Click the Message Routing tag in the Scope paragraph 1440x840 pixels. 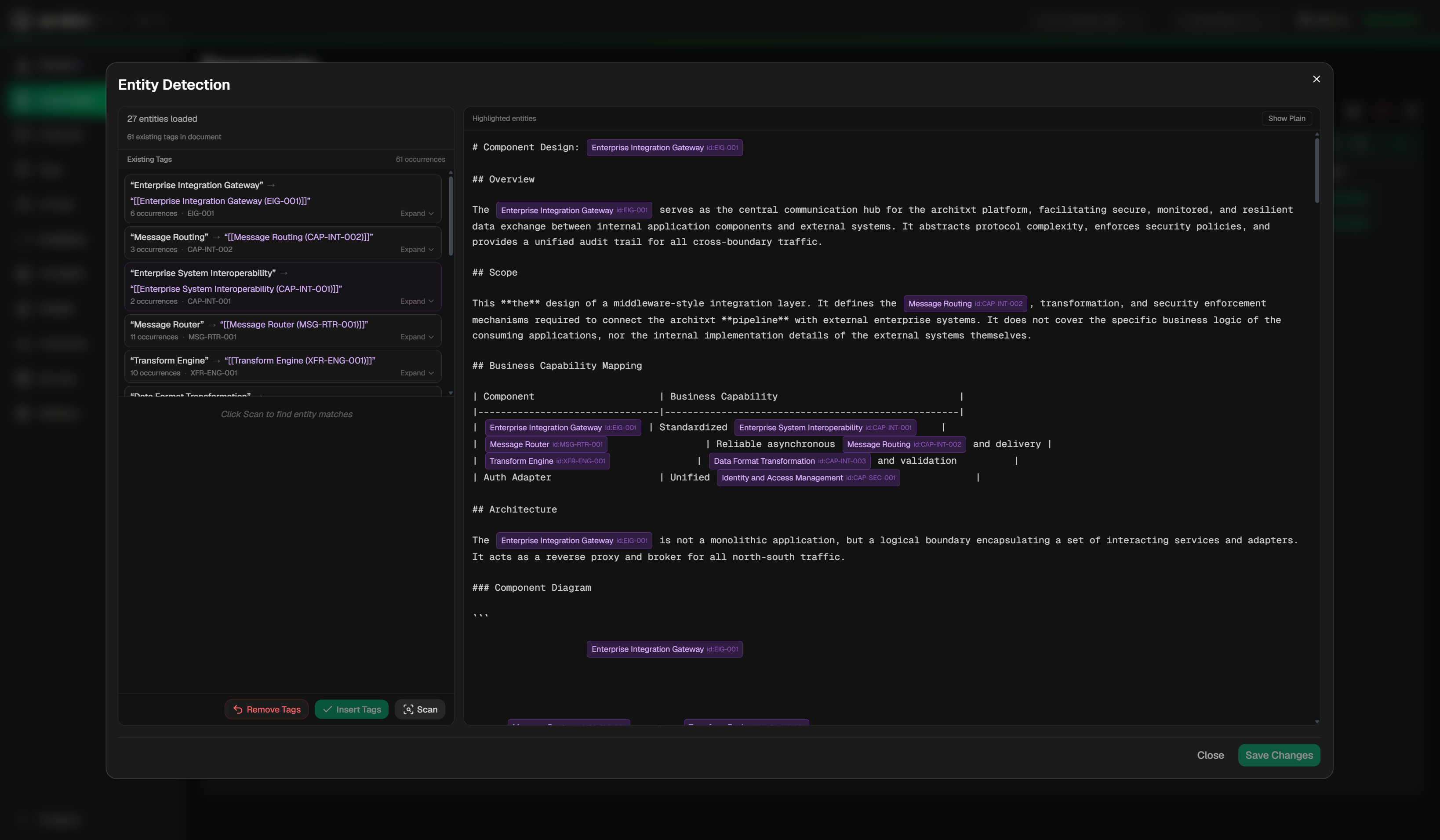(965, 303)
